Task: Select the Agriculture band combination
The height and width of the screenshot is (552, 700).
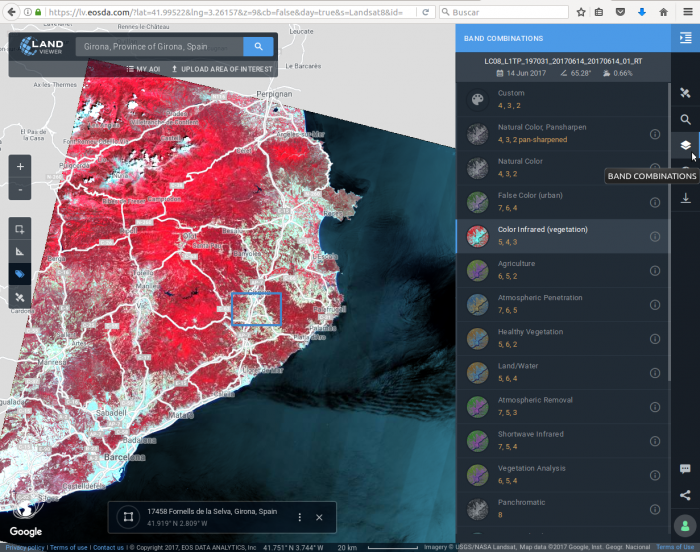Action: [x=563, y=270]
